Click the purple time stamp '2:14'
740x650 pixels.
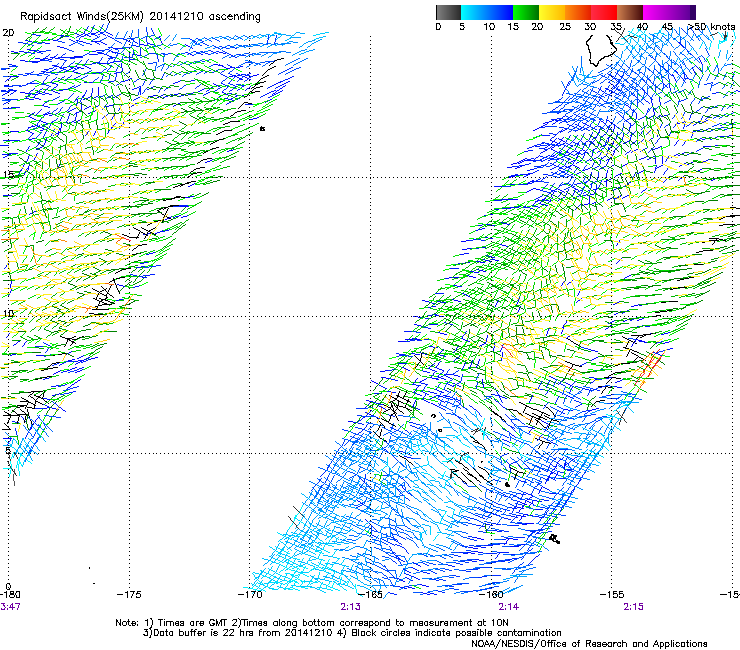[509, 607]
